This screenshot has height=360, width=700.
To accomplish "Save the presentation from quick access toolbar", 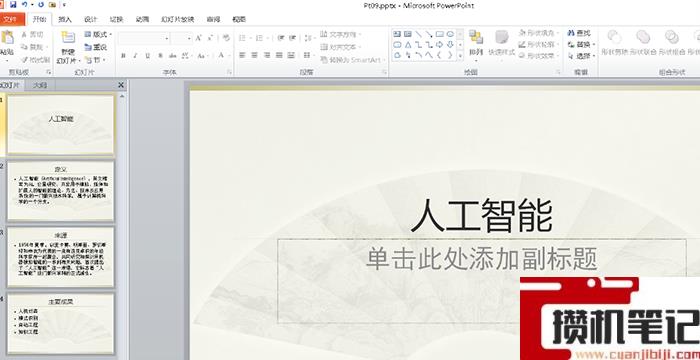I will coord(13,4).
